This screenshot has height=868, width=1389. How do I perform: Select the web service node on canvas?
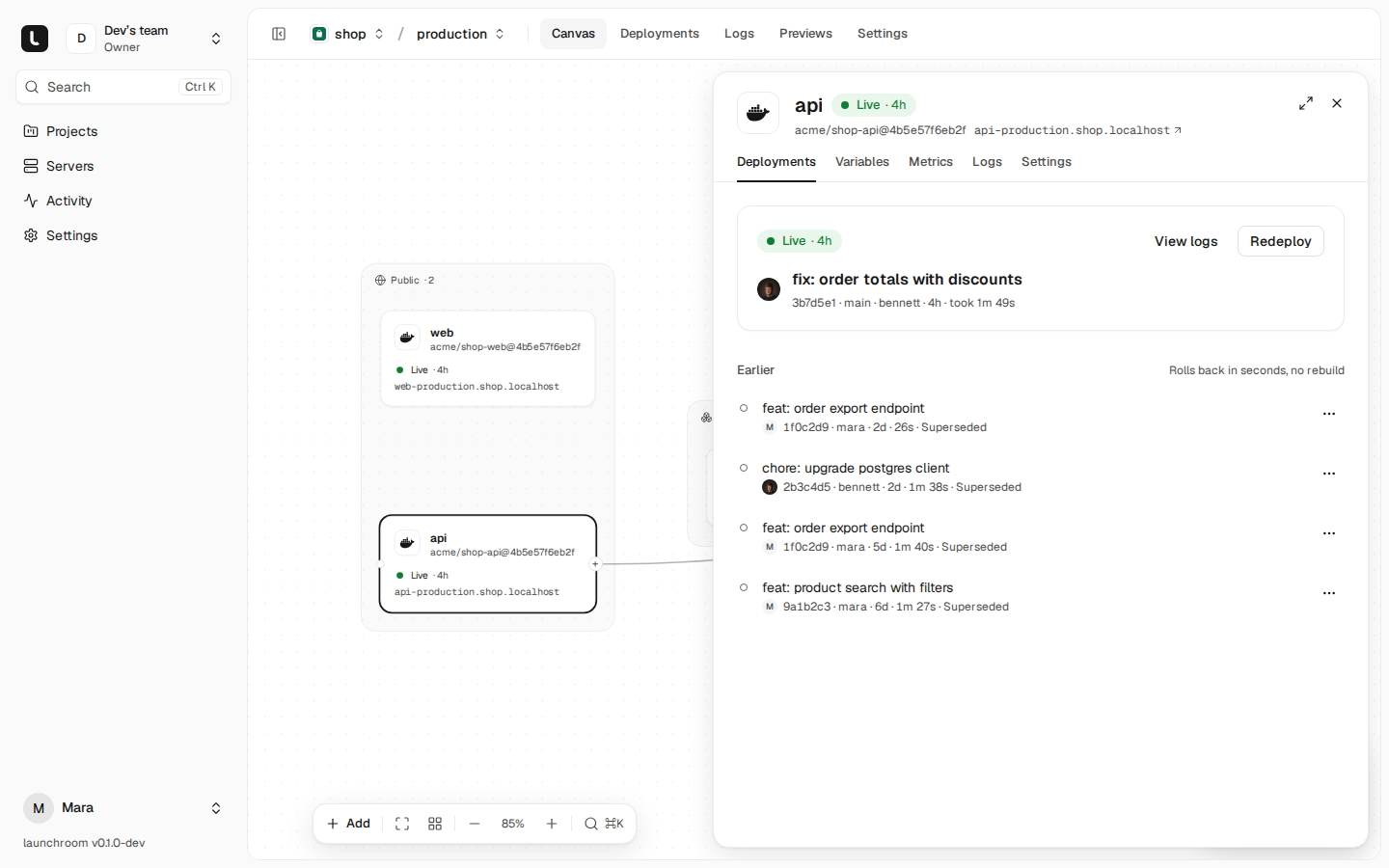point(488,359)
